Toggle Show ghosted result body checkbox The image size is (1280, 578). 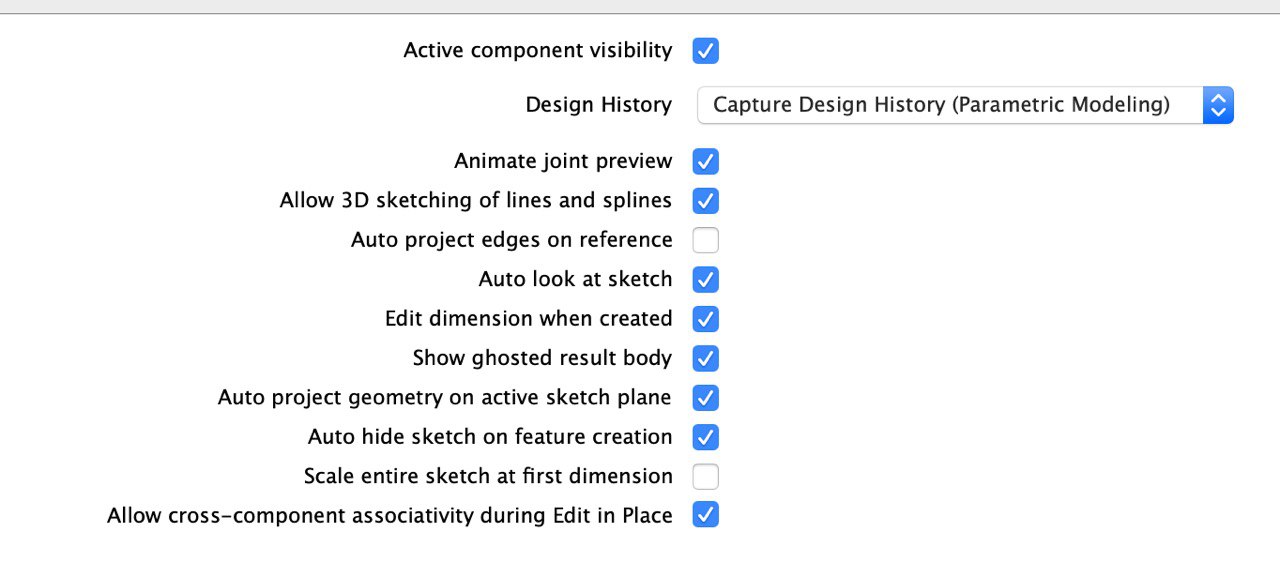tap(705, 358)
